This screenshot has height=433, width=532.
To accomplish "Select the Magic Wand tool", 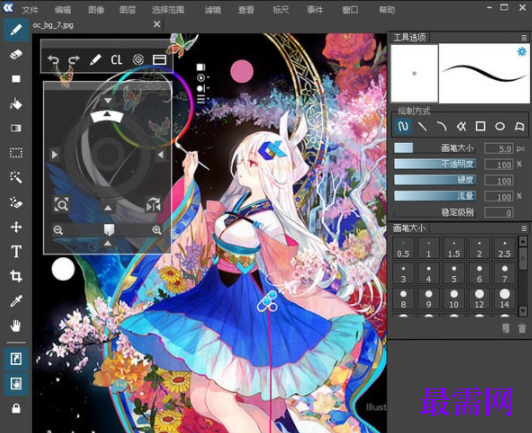I will point(16,177).
